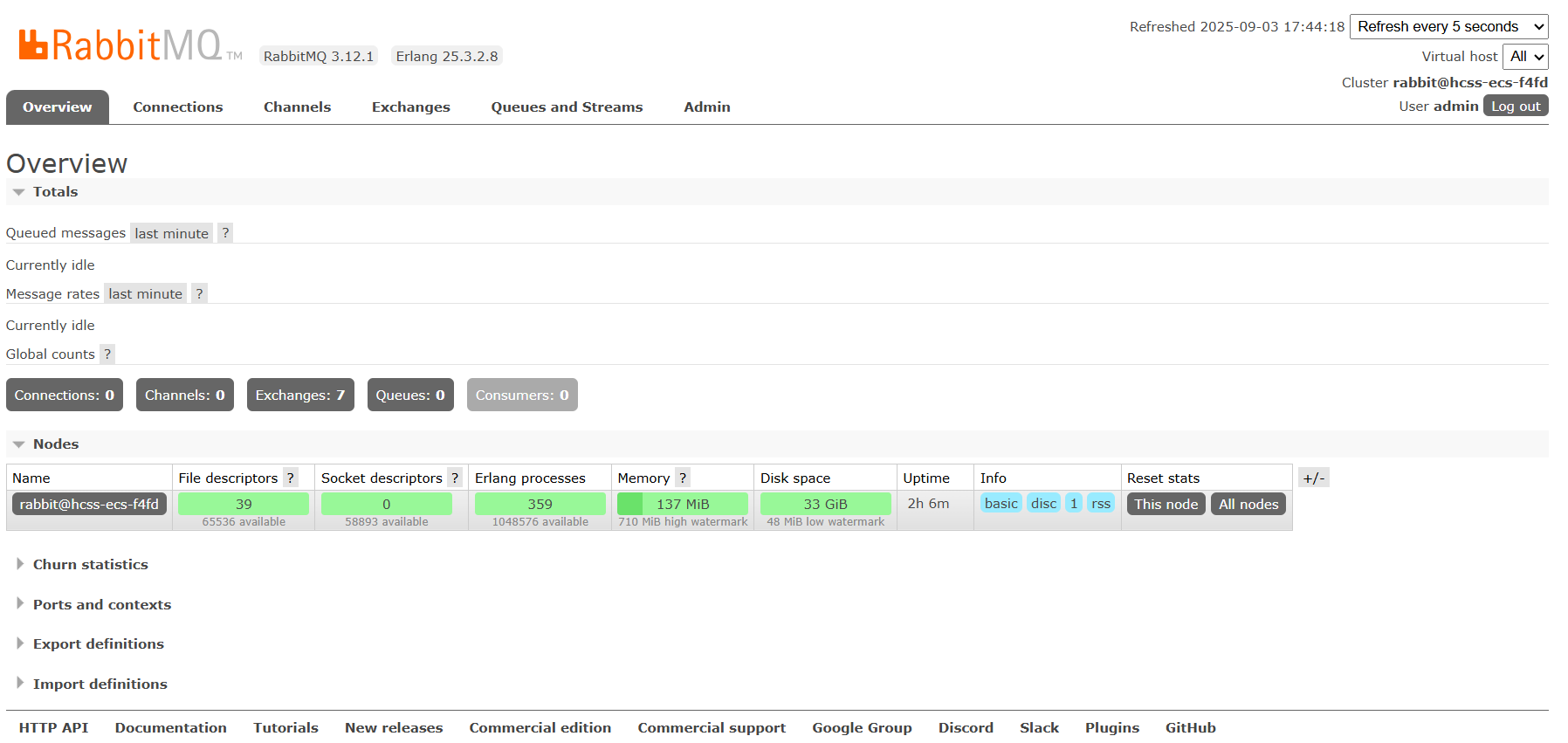
Task: Open HTTP API footer link
Action: coord(54,727)
